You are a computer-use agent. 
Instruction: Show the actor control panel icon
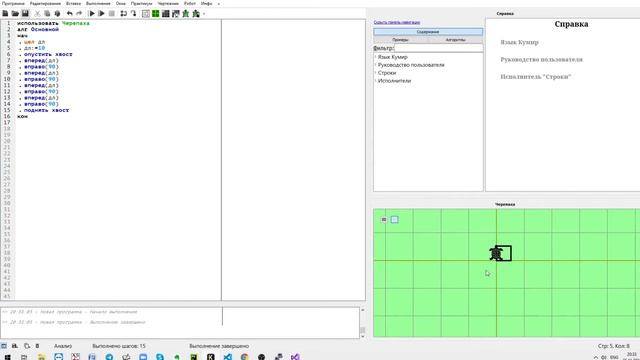[146, 13]
